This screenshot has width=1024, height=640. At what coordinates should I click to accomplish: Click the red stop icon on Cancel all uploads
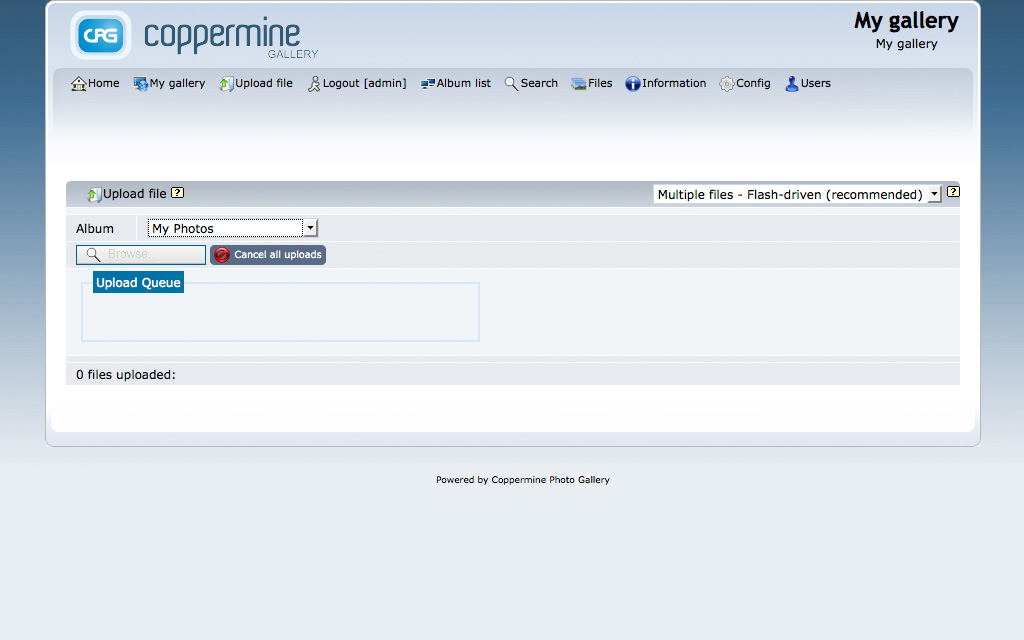(x=221, y=255)
